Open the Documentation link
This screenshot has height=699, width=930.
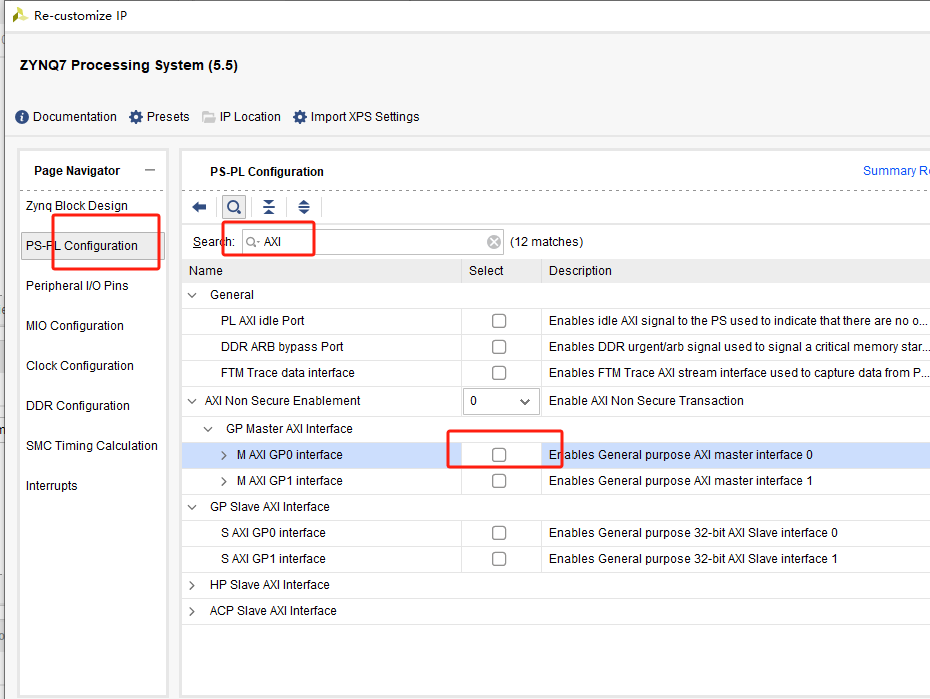tap(75, 117)
